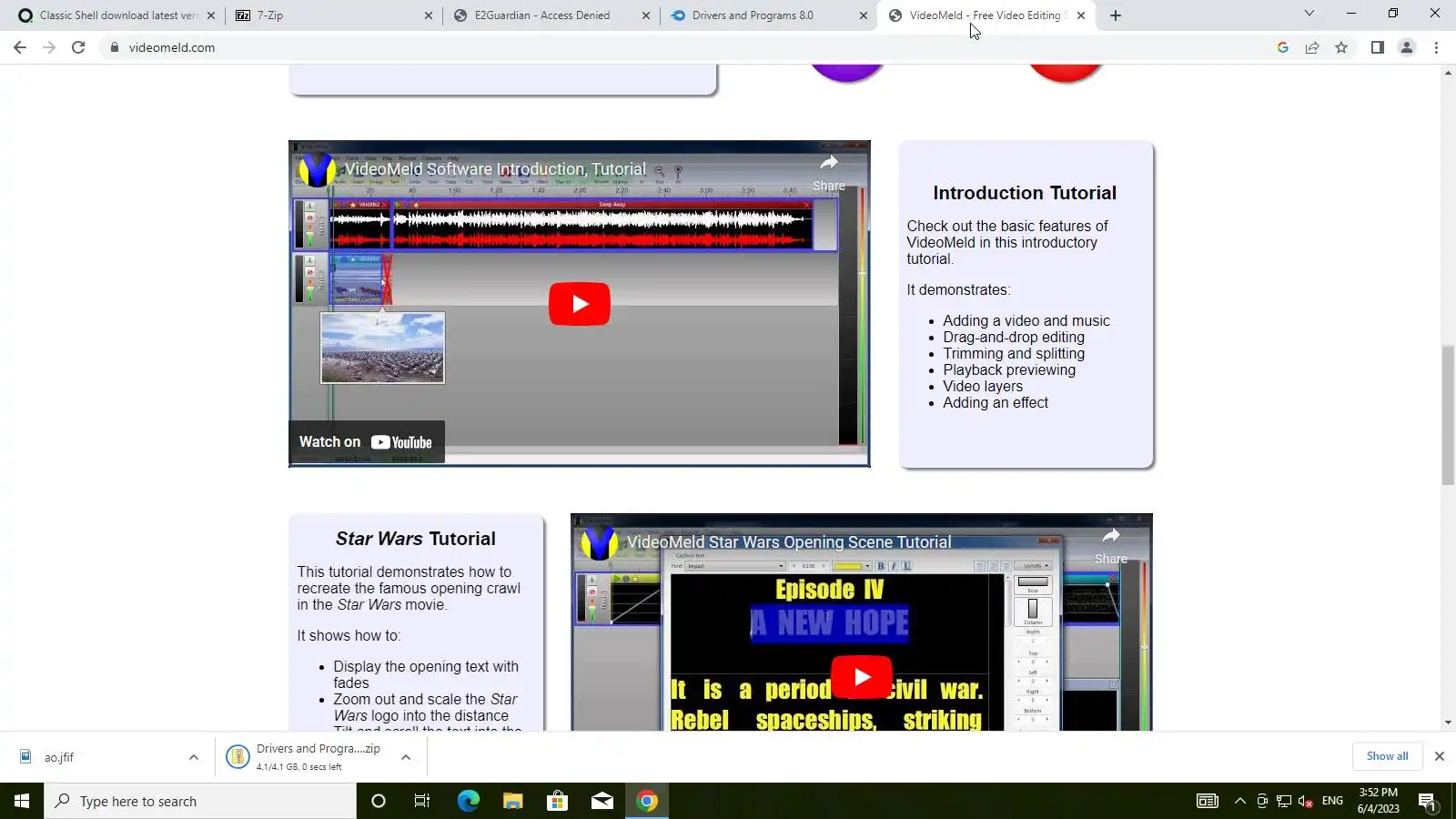Open the Chrome profile menu

click(x=1407, y=47)
